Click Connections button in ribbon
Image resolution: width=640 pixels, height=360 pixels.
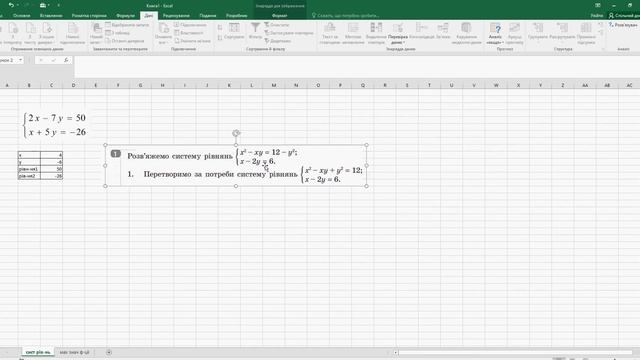tap(190, 25)
